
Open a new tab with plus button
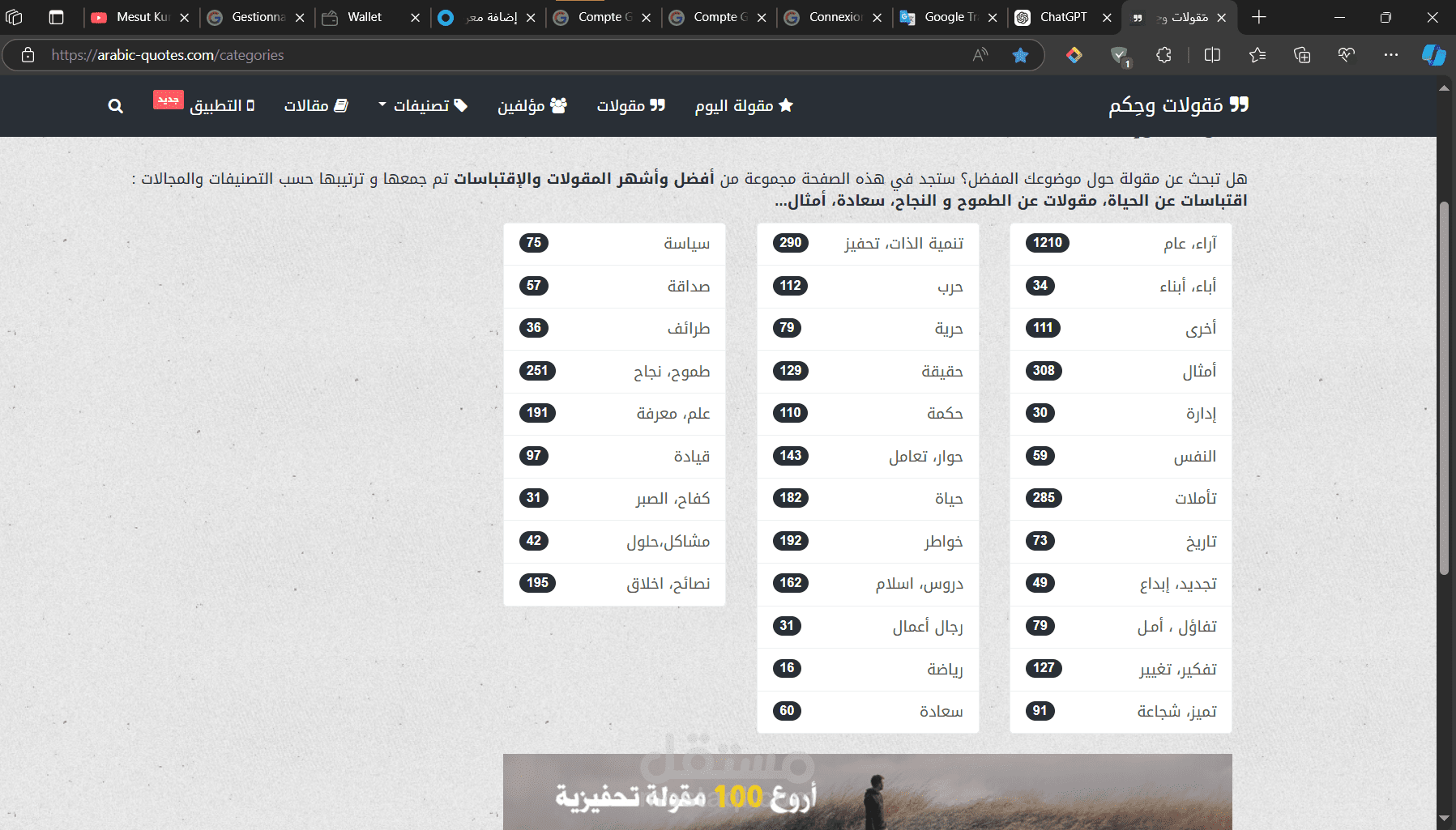tap(1259, 17)
